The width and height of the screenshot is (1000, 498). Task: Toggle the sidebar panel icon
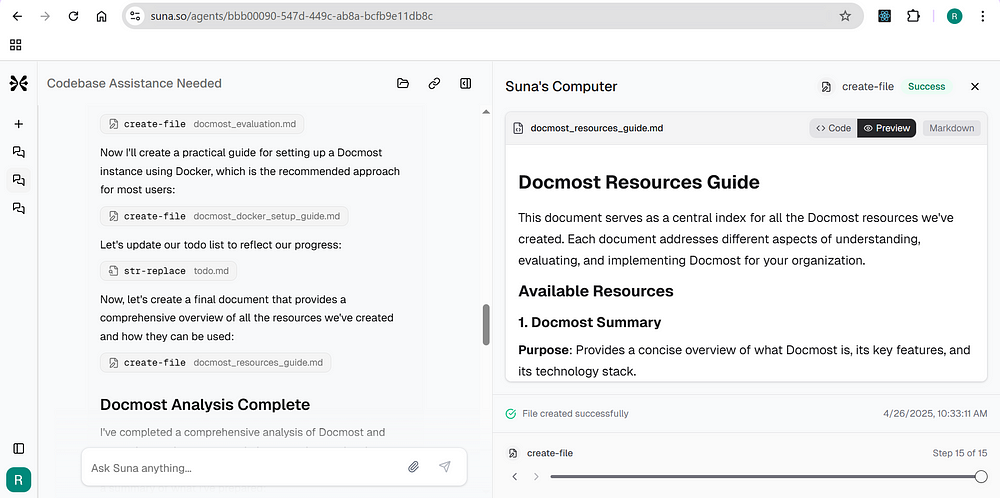coord(18,448)
